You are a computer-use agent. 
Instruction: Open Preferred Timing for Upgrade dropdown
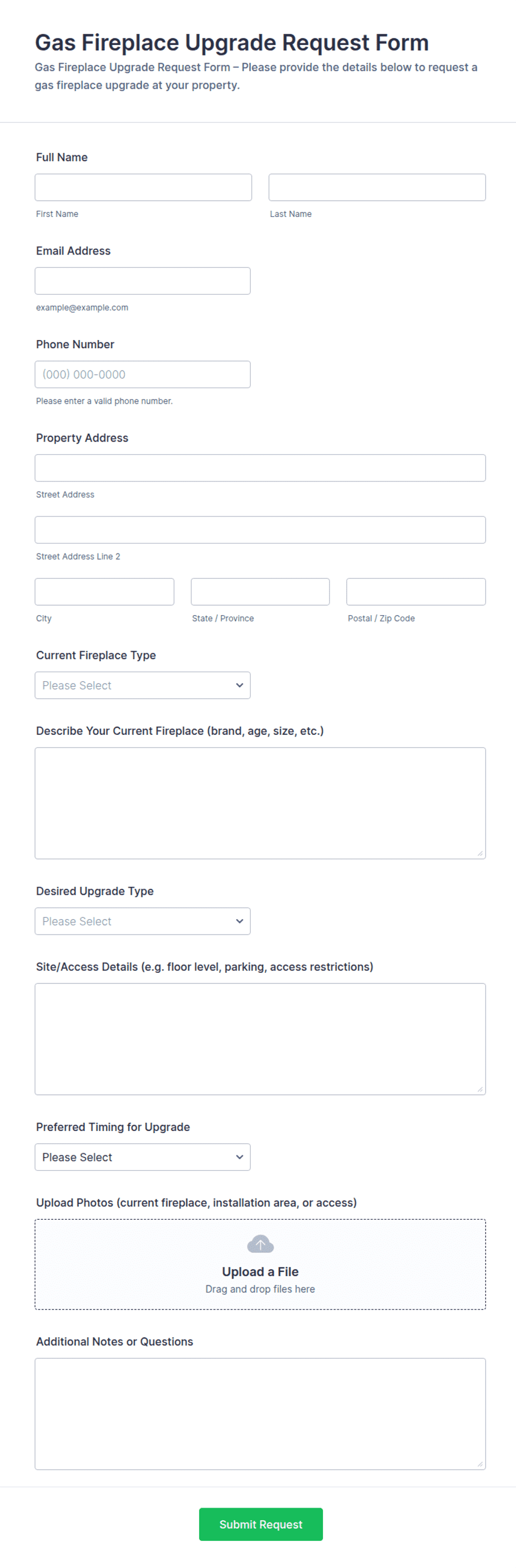pyautogui.click(x=143, y=1156)
